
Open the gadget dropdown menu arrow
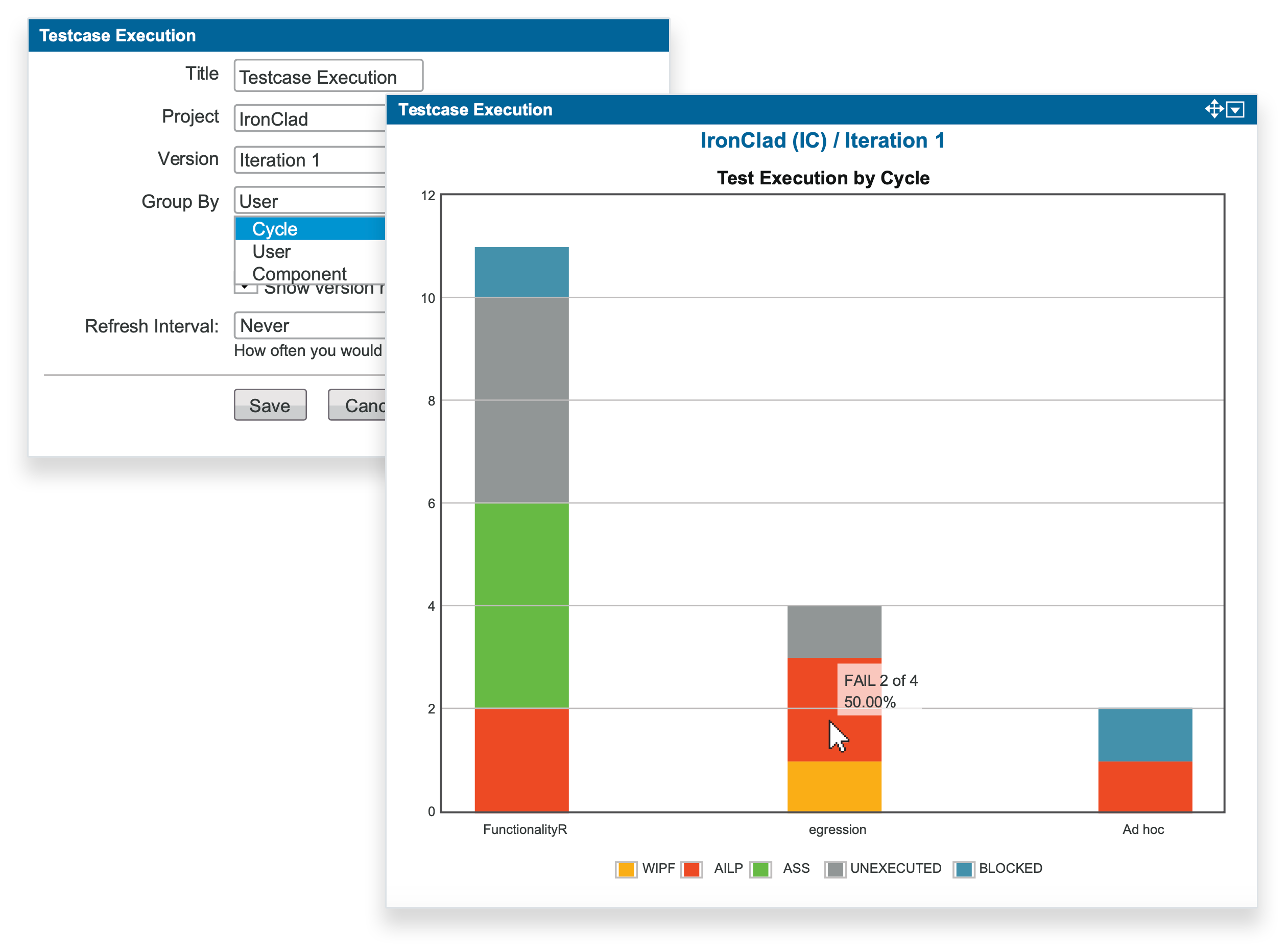pos(1235,109)
